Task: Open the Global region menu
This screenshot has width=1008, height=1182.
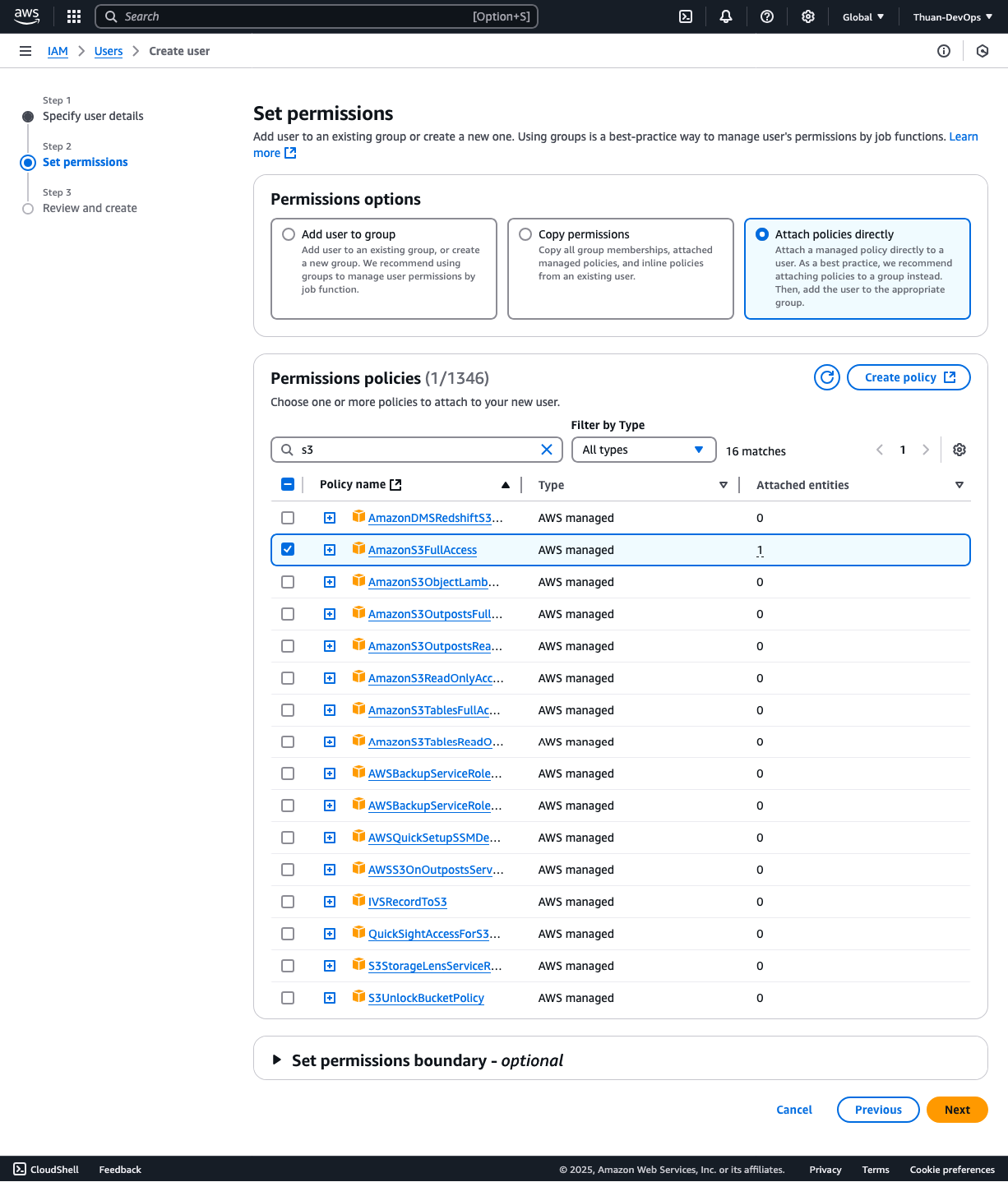Action: point(863,16)
